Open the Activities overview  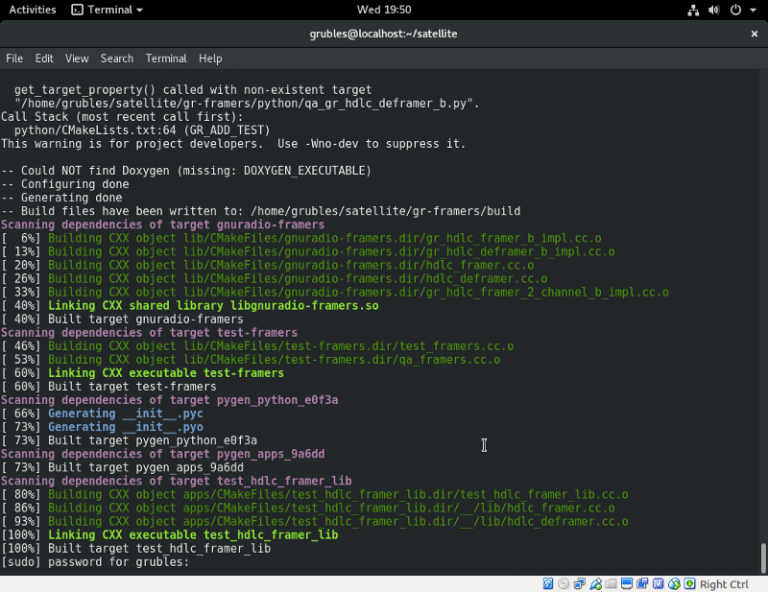(x=32, y=10)
